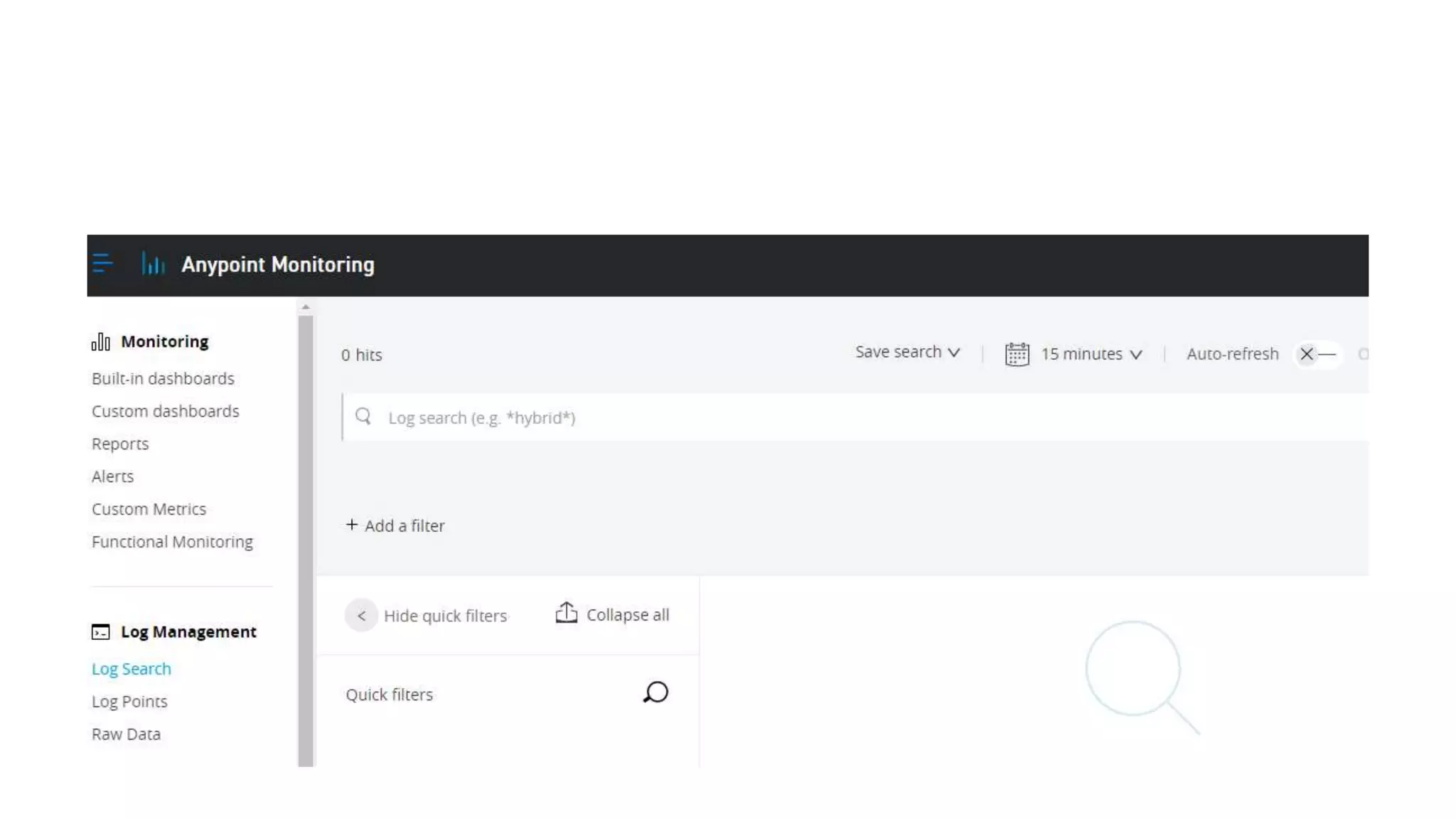
Task: Click Collapse all
Action: click(628, 615)
